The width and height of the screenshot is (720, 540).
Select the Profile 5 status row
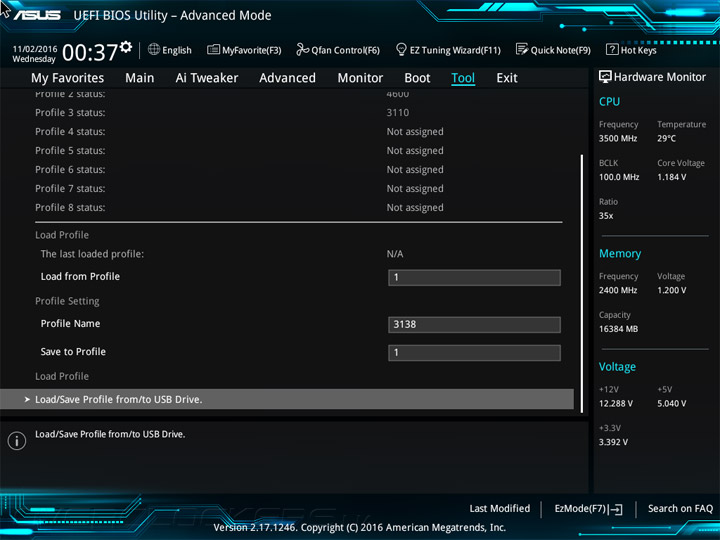point(298,151)
